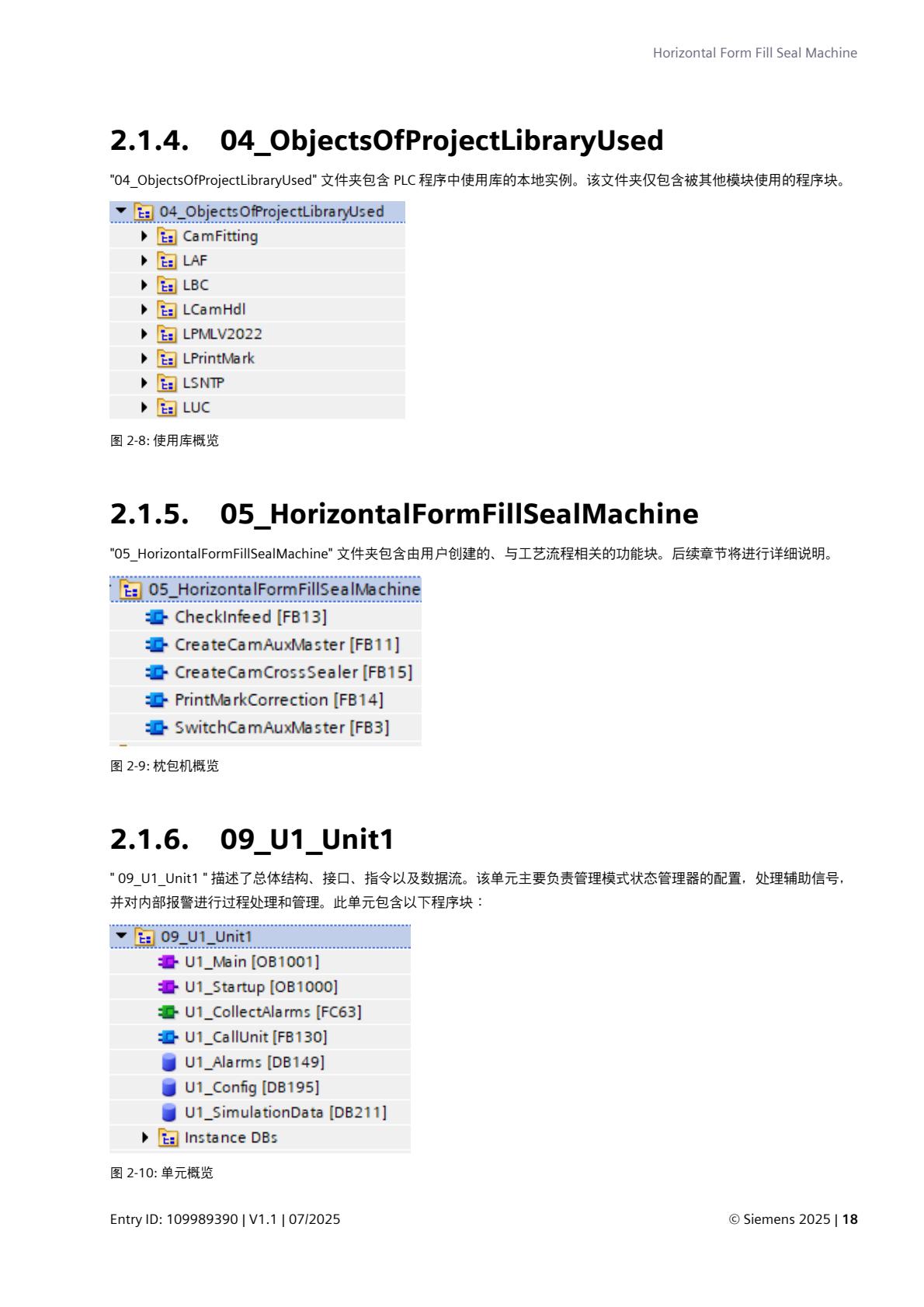Click the U1_Main organization block icon
This screenshot has height=1307, width=924.
click(168, 962)
